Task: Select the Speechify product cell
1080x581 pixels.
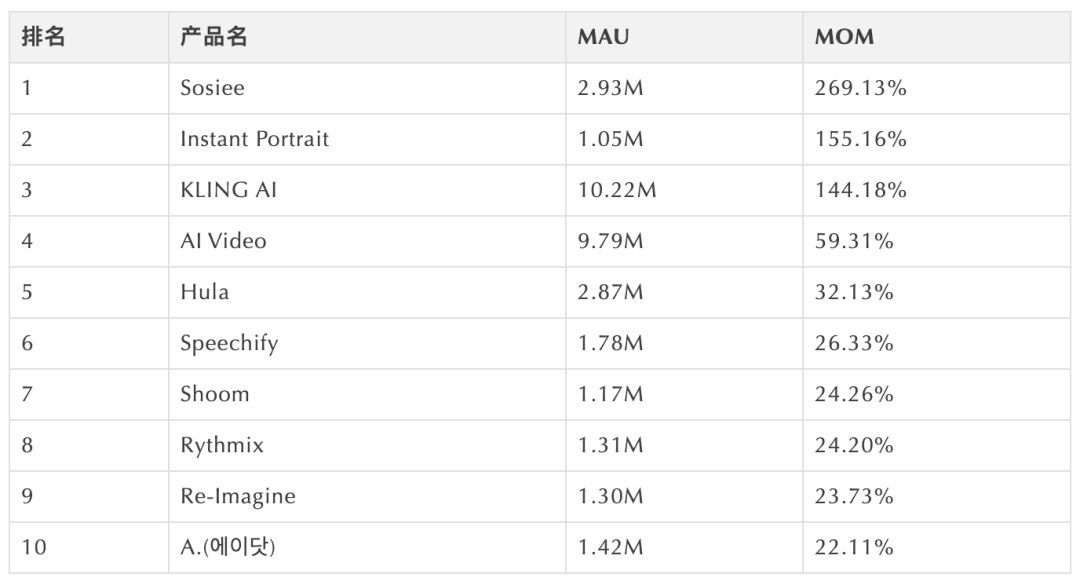Action: 229,343
